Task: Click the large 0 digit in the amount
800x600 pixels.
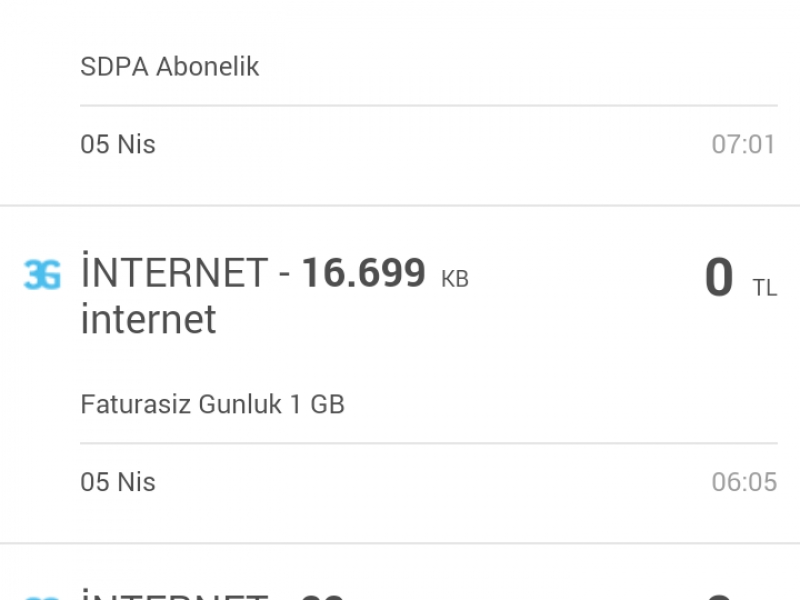Action: pyautogui.click(x=719, y=278)
